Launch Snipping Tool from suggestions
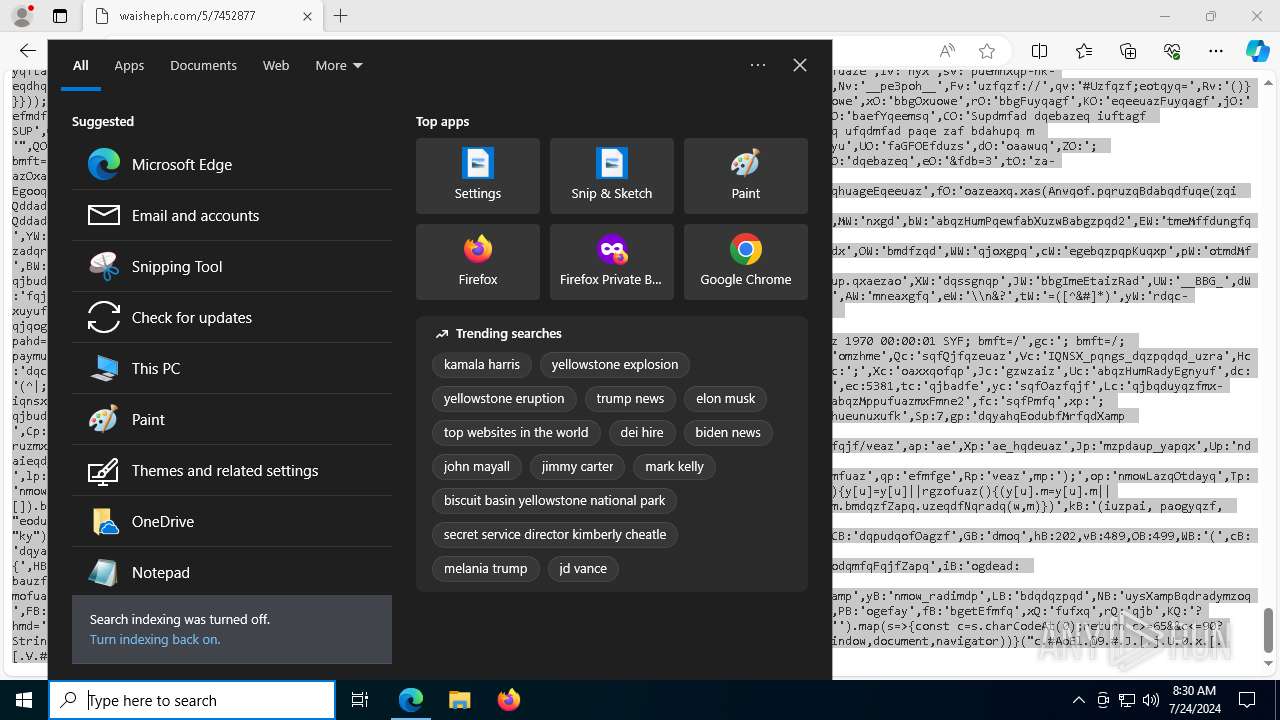 pos(232,266)
